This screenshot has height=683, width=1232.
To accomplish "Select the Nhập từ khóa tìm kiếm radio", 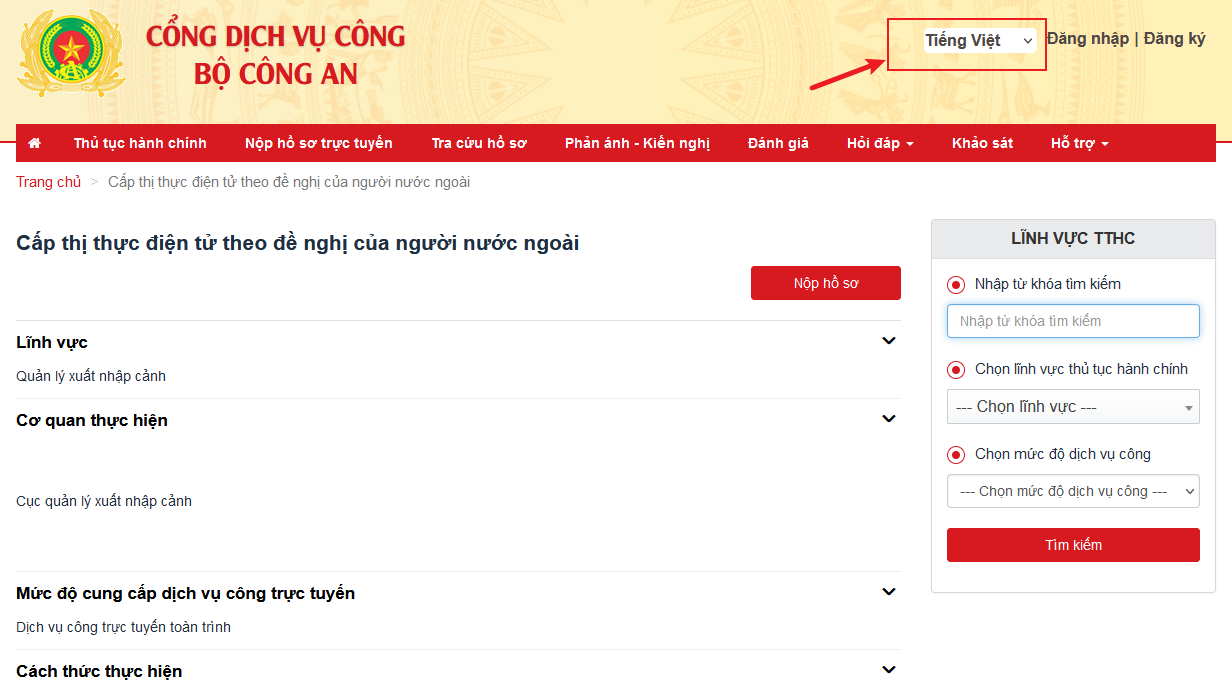I will (956, 285).
